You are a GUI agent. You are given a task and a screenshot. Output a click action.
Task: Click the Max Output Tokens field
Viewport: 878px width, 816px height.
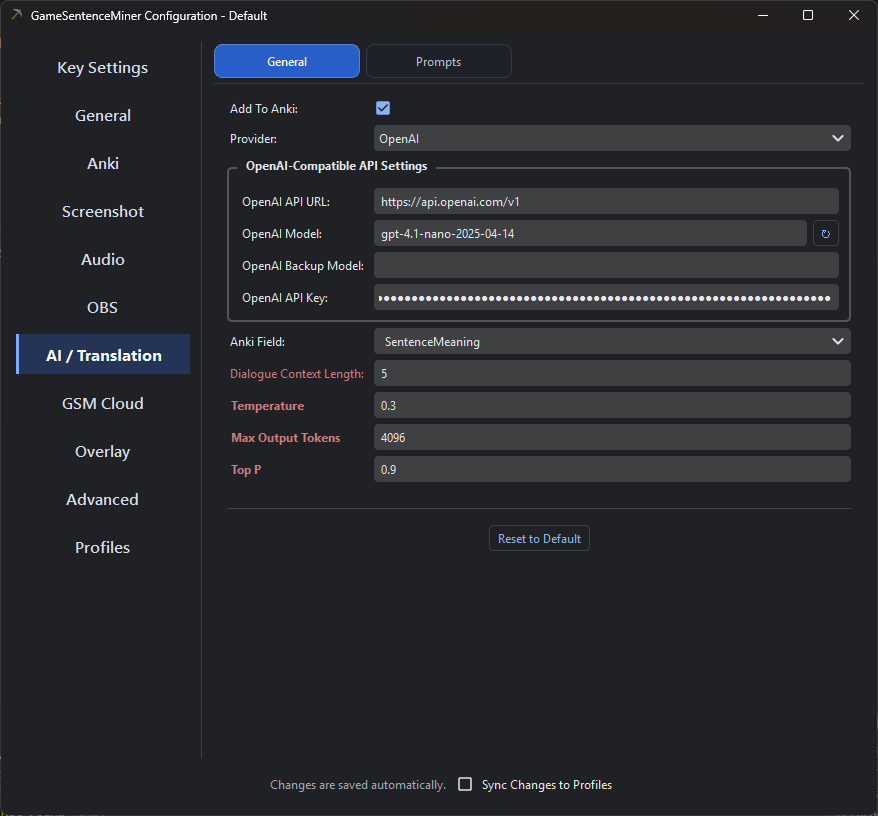[612, 437]
